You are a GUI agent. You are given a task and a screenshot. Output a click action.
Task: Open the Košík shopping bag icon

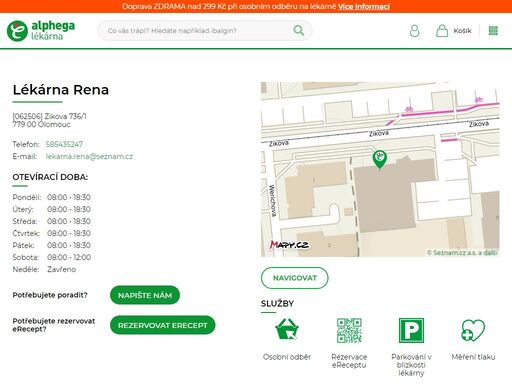click(442, 31)
